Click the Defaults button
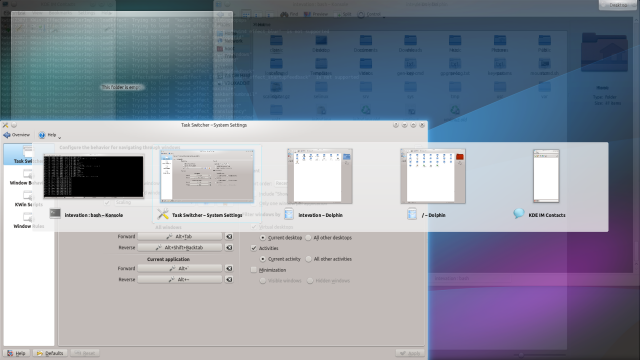Viewport: 640px width, 360px height. coord(50,353)
